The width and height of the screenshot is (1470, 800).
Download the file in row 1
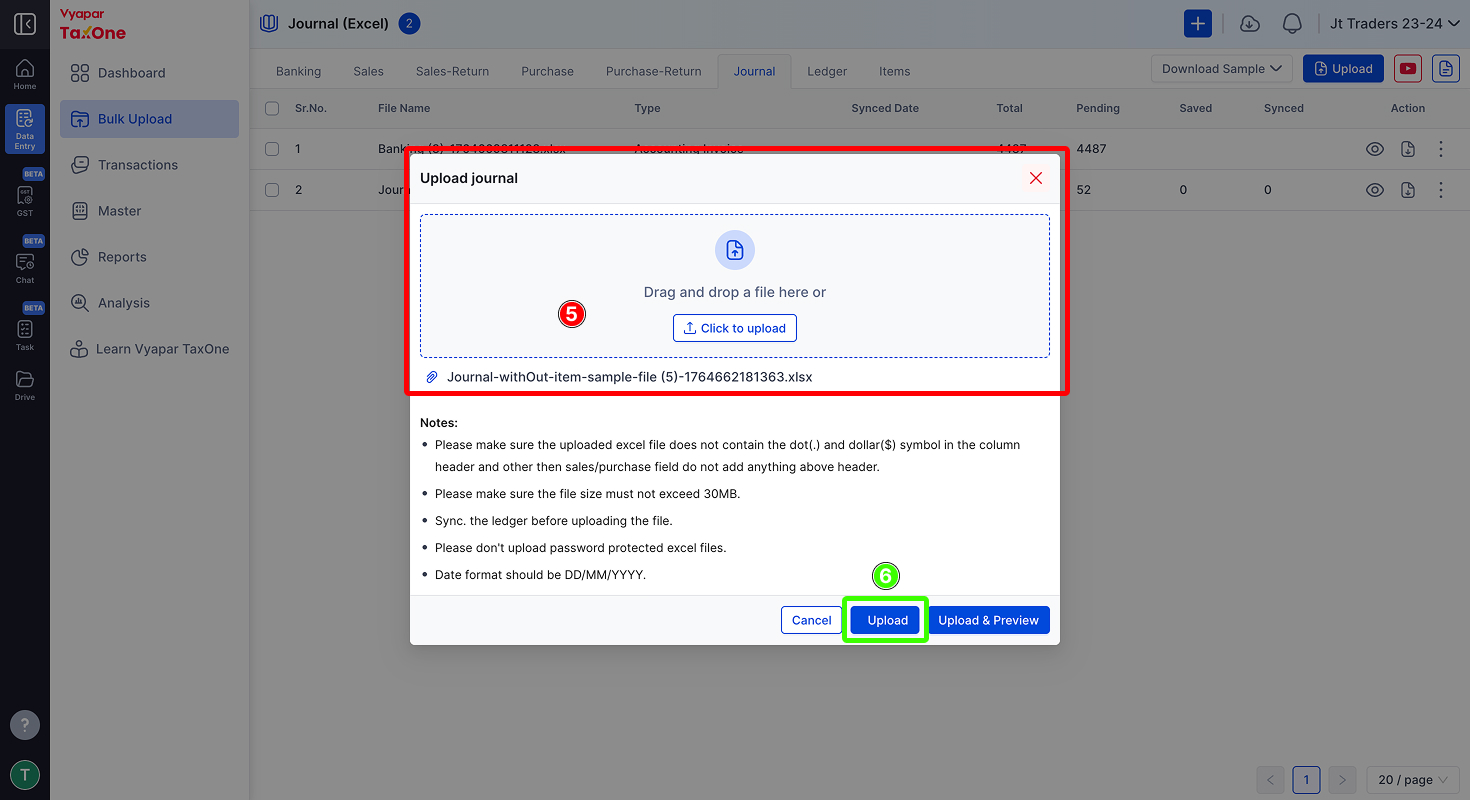(x=1408, y=149)
